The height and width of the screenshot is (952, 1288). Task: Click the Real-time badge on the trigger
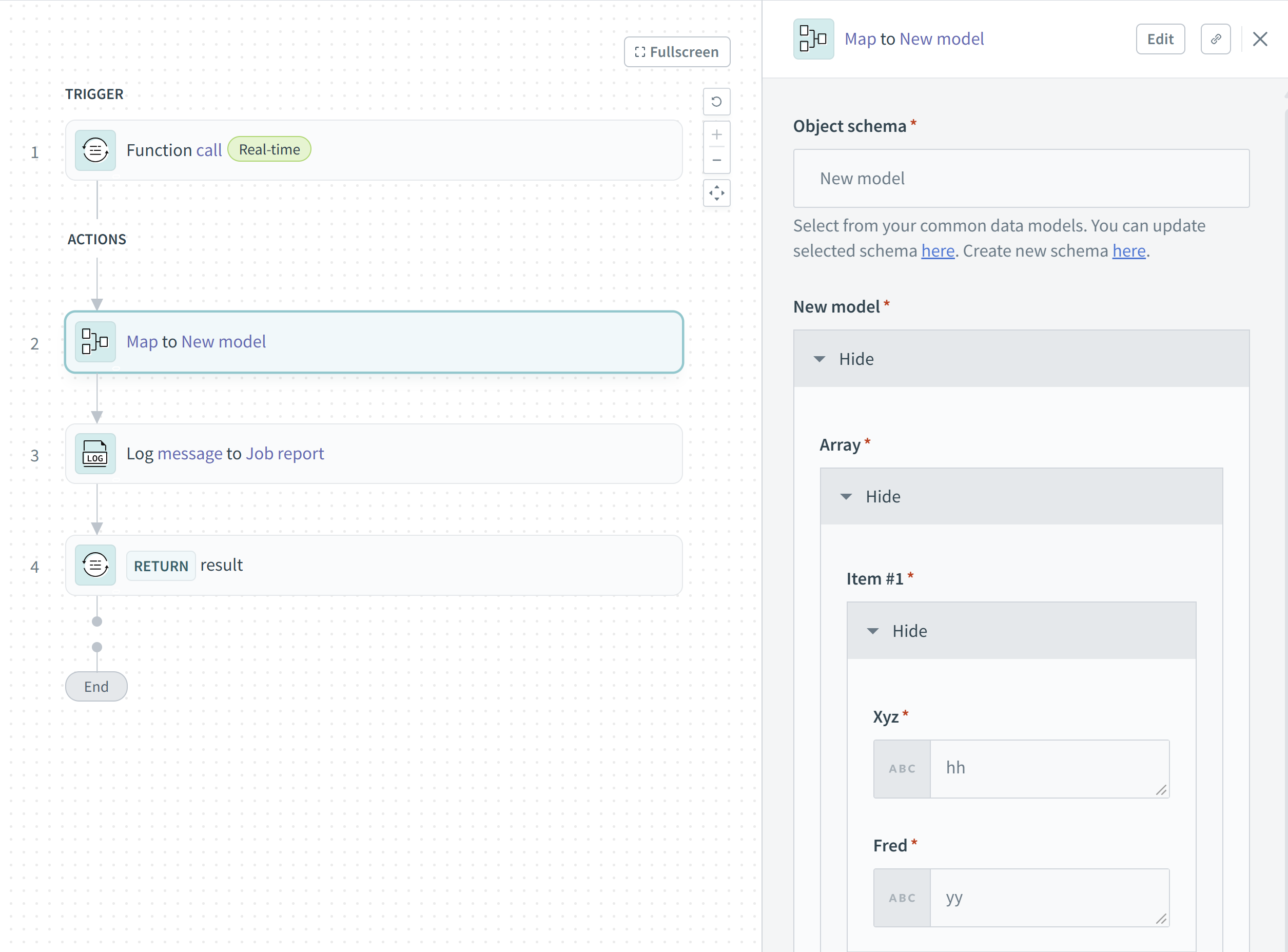coord(269,149)
